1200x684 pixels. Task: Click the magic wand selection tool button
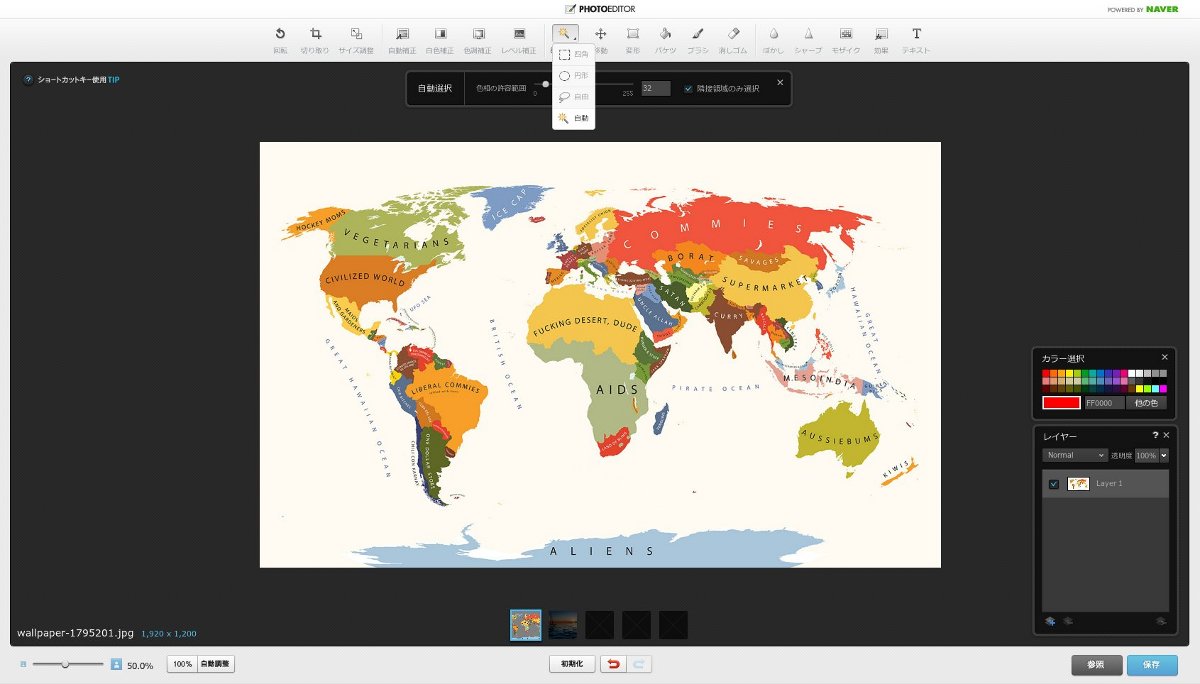pyautogui.click(x=565, y=34)
